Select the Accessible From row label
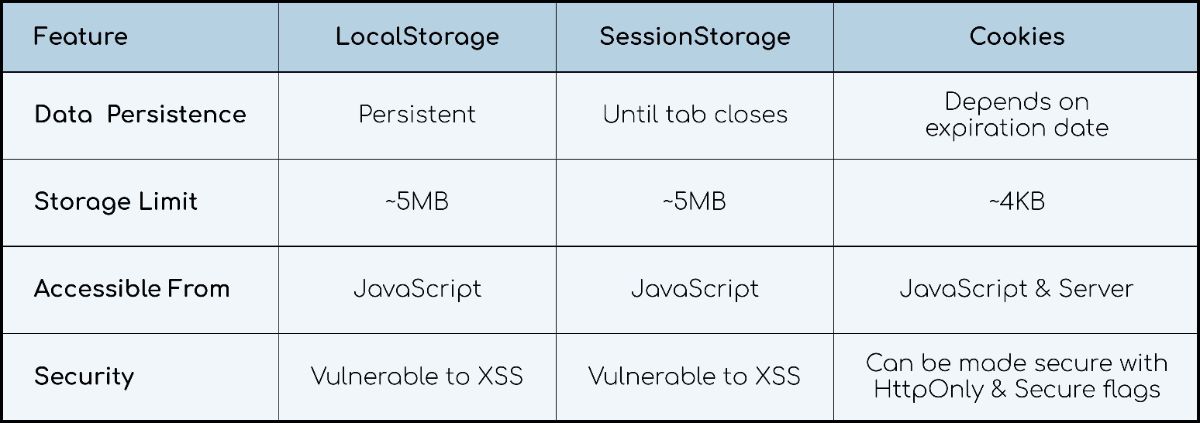The width and height of the screenshot is (1200, 423). pos(132,289)
